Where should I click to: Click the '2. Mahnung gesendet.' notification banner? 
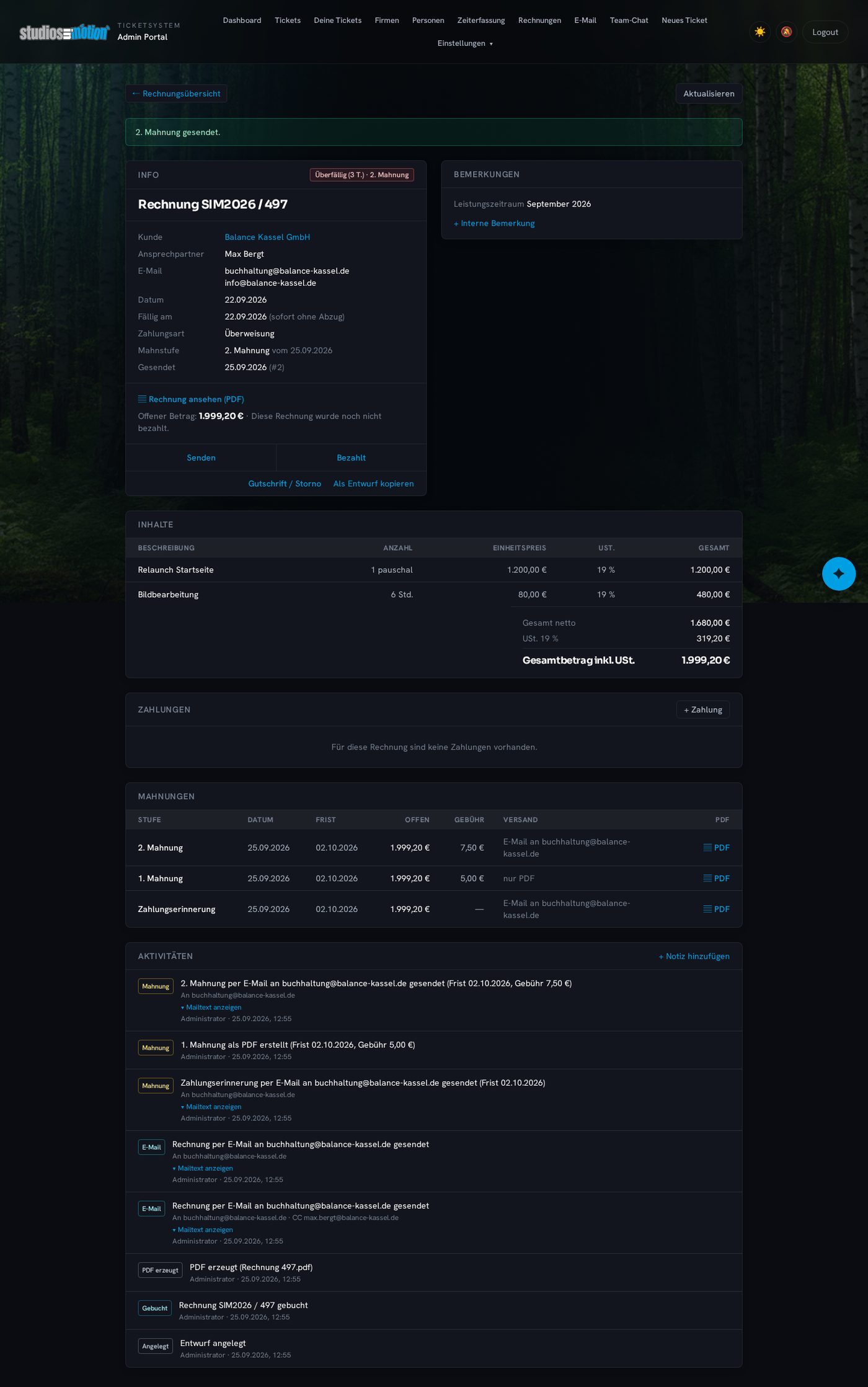[x=433, y=132]
